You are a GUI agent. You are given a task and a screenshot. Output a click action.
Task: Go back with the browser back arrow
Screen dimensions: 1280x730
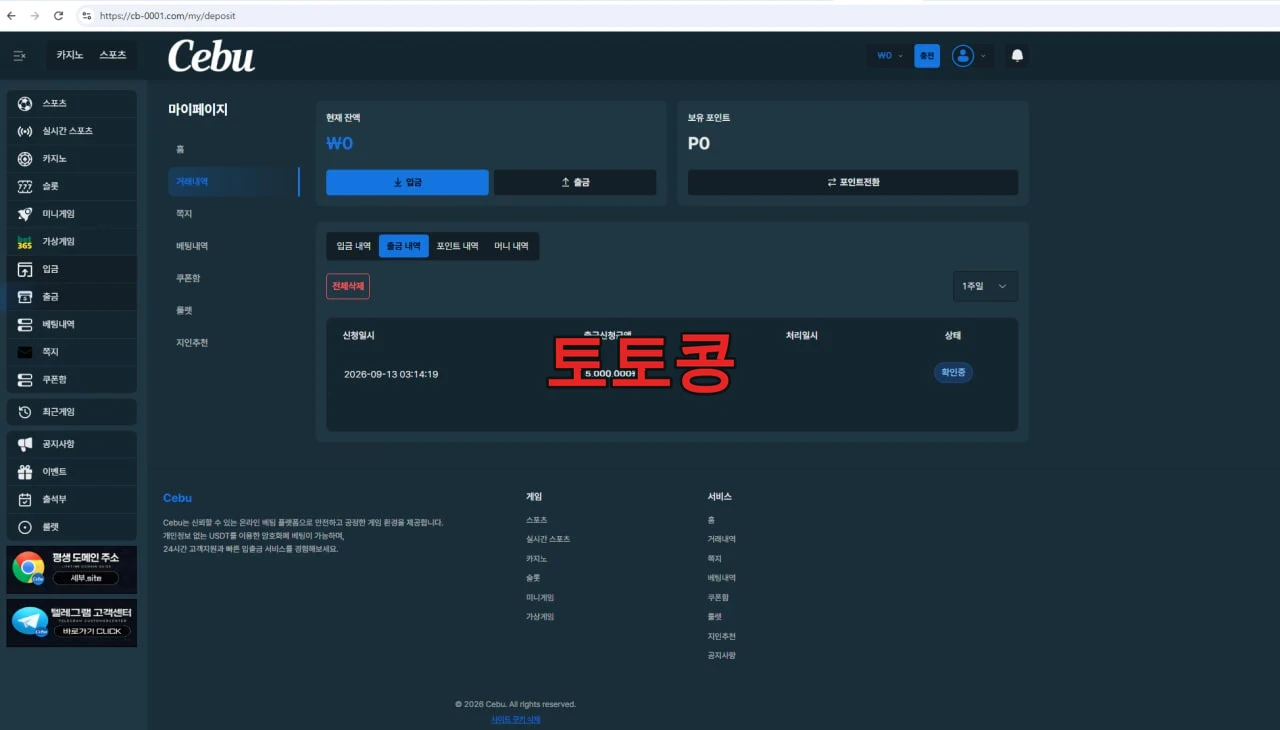(11, 16)
